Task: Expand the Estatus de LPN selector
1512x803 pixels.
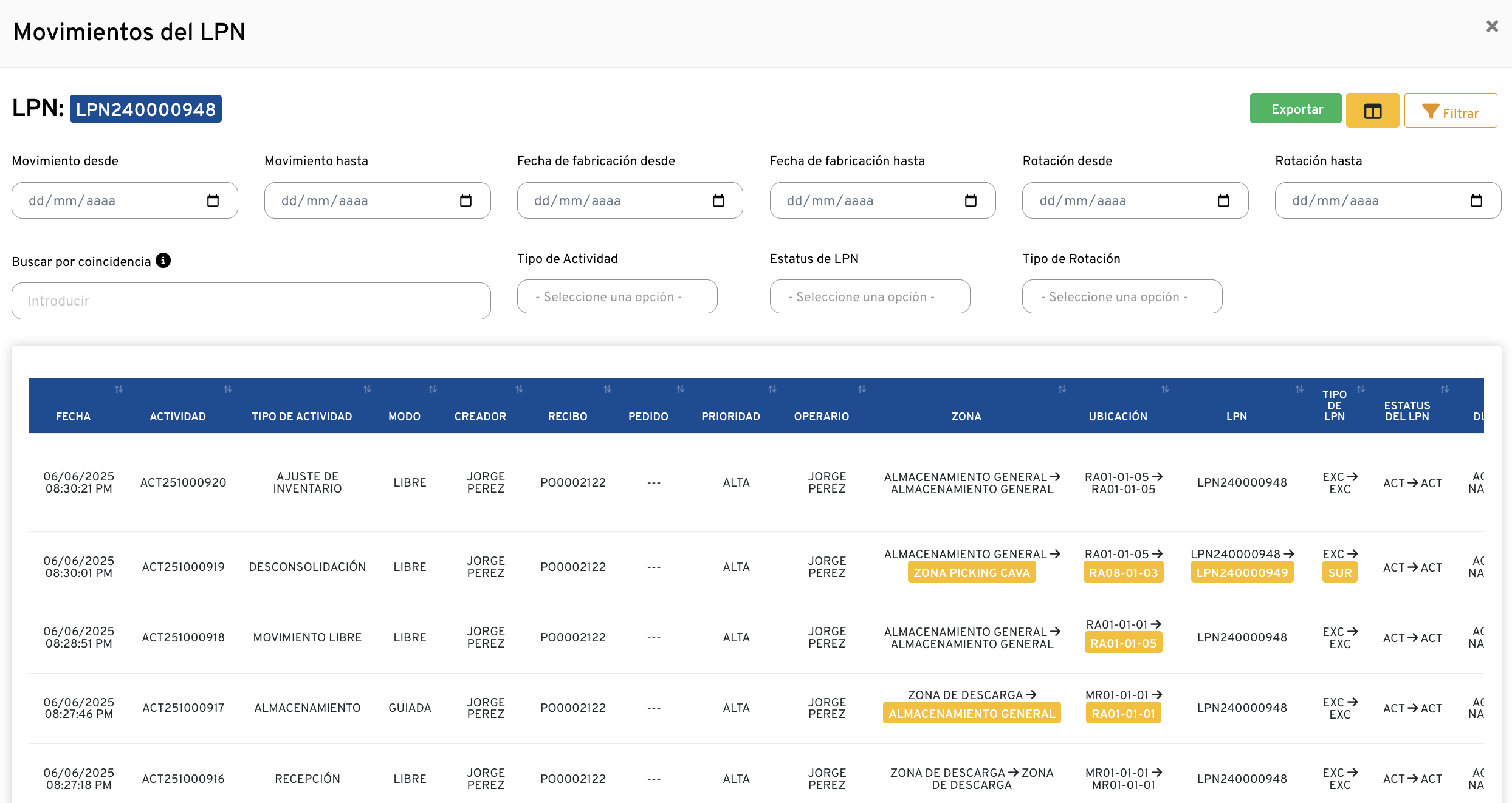Action: click(x=870, y=296)
